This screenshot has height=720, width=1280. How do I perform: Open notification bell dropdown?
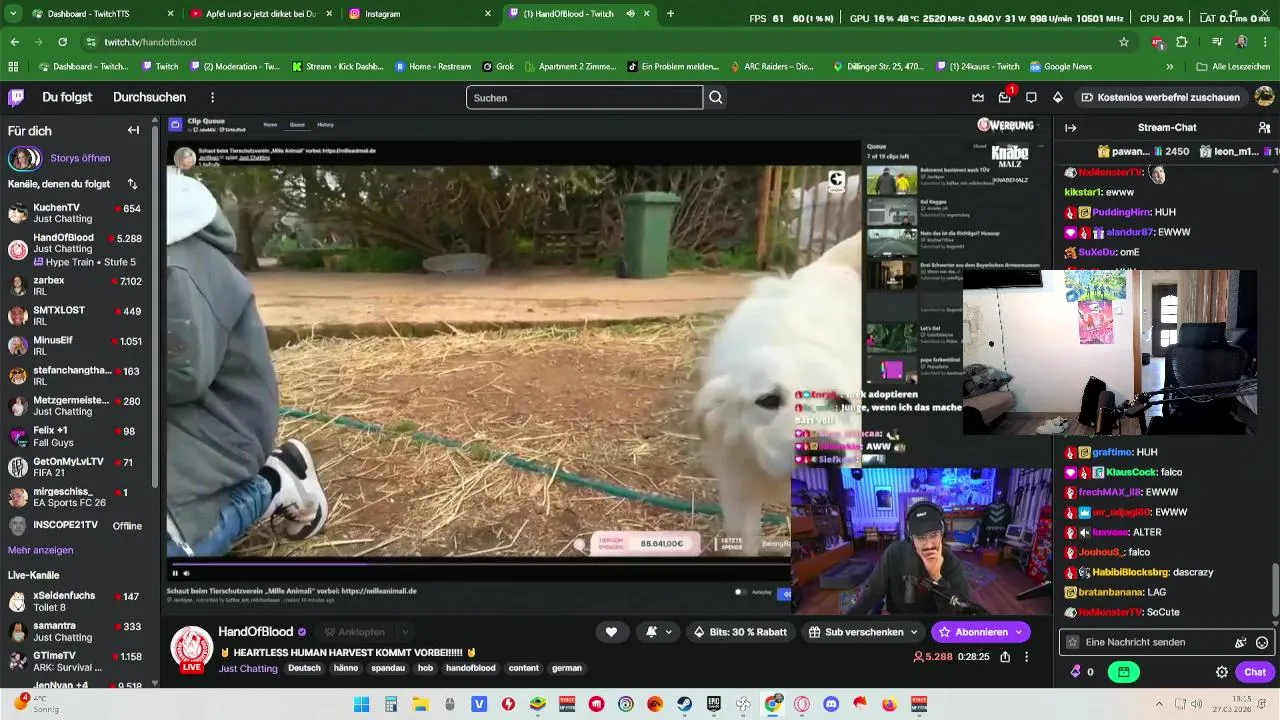click(x=658, y=632)
